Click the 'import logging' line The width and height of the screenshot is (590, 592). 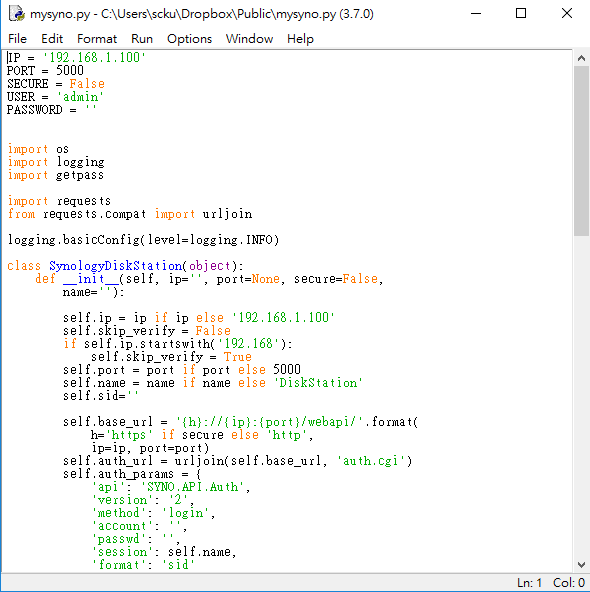(x=56, y=162)
